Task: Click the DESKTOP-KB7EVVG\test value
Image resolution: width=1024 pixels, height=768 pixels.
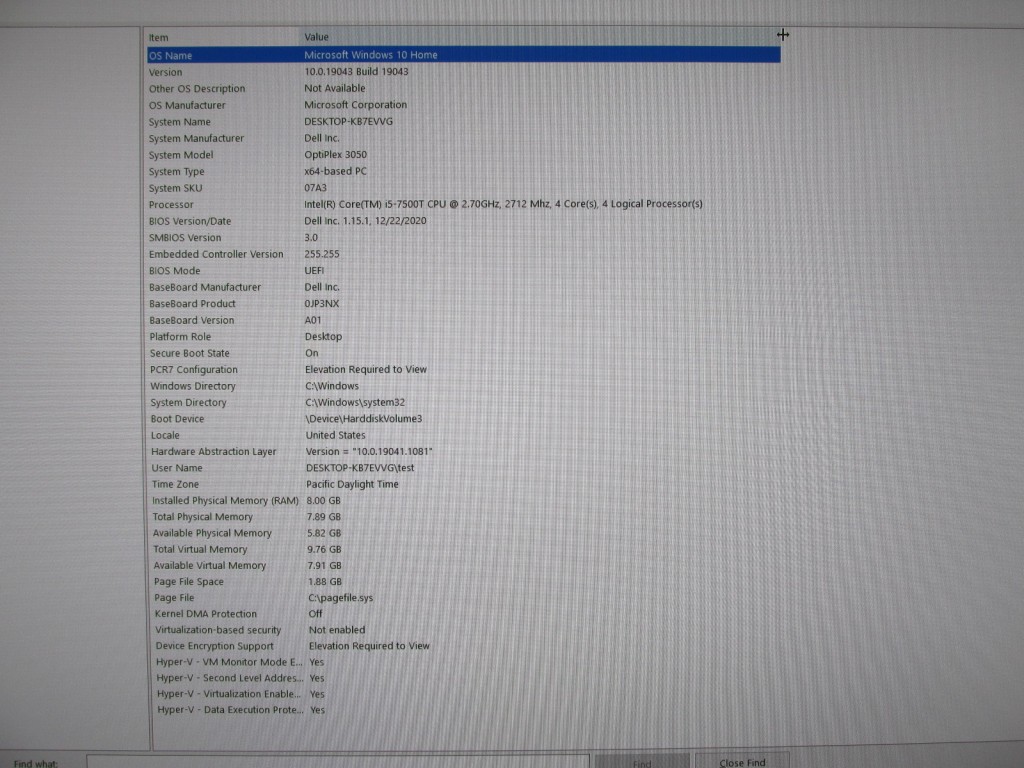Action: click(360, 468)
